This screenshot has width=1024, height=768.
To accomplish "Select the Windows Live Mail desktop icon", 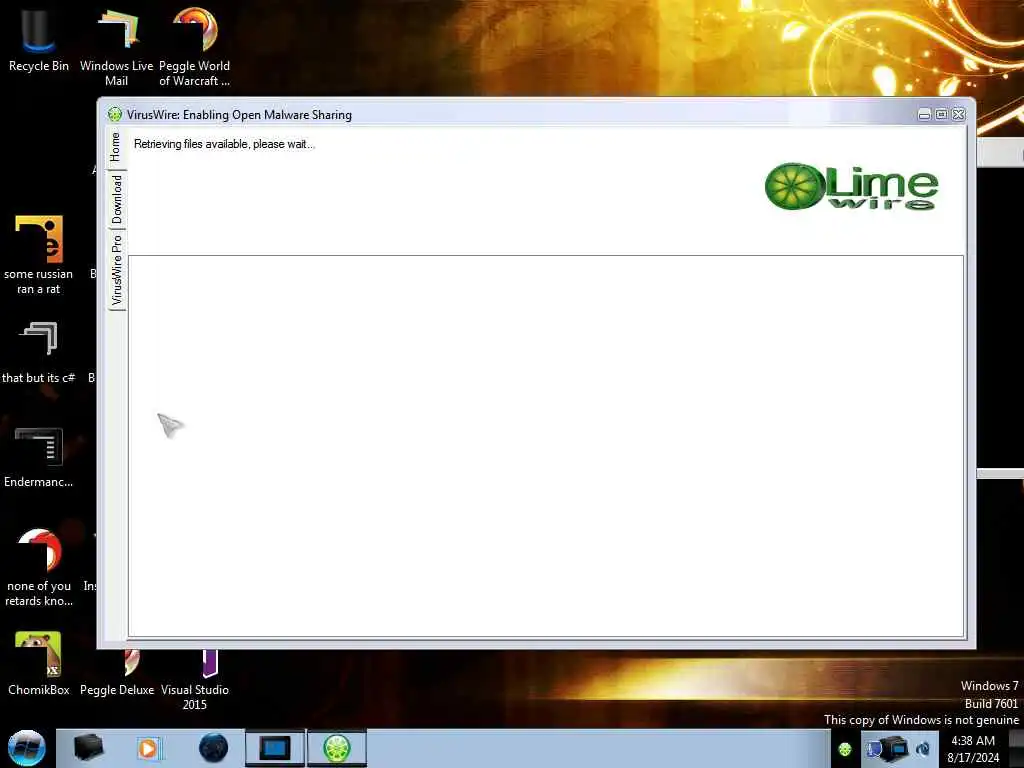I will point(116,47).
